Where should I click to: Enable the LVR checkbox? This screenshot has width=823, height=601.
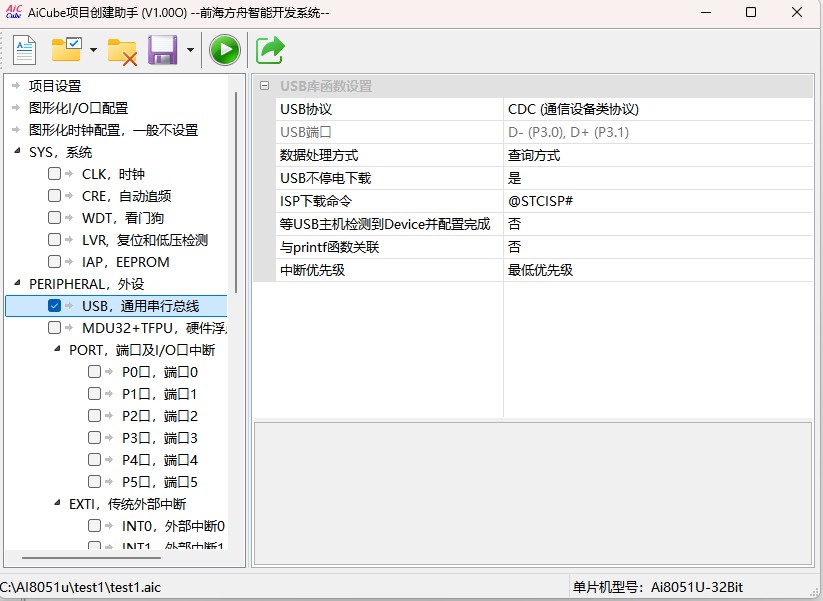[54, 239]
